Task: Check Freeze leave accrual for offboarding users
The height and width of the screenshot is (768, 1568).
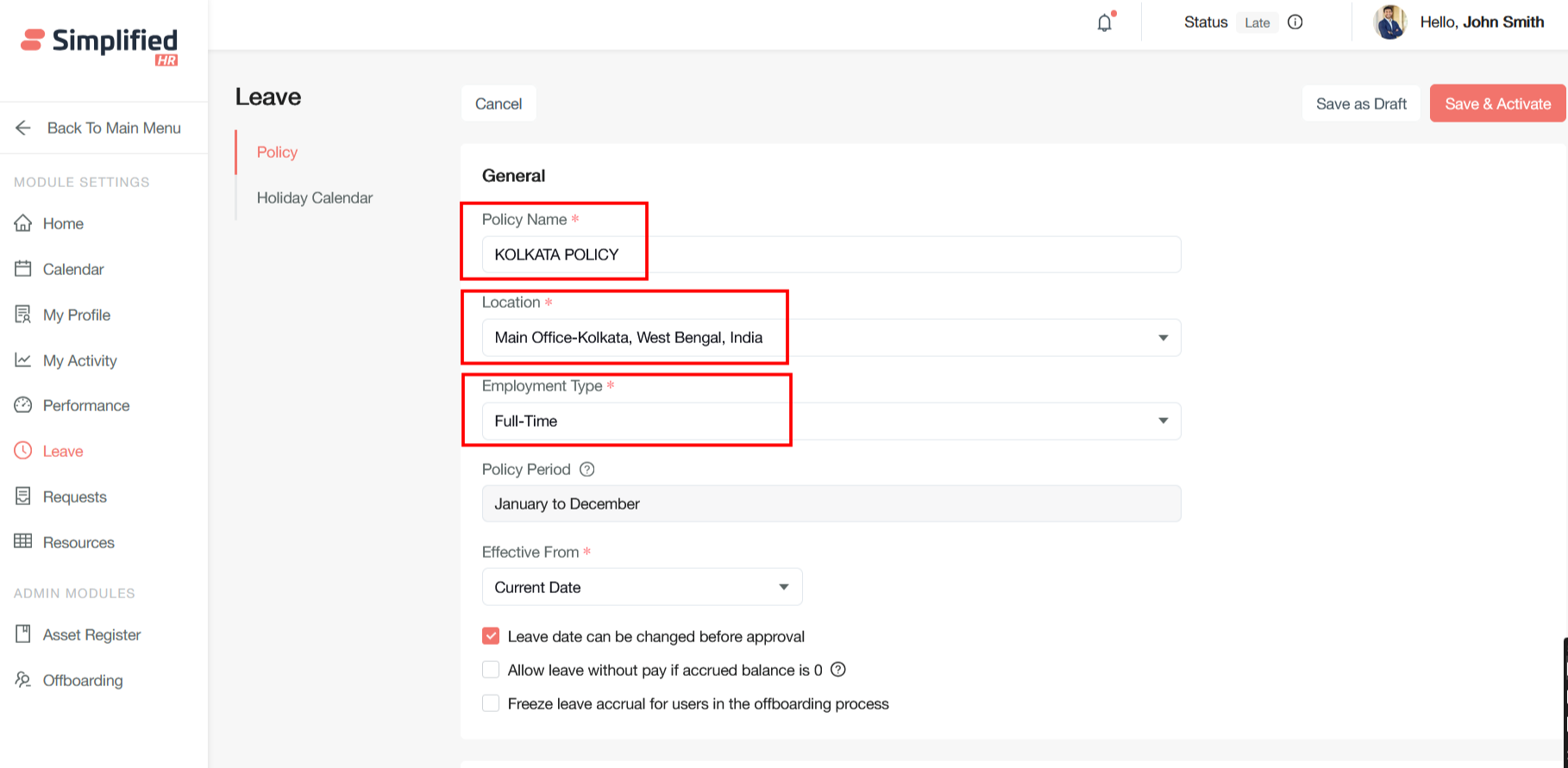Action: click(x=491, y=703)
